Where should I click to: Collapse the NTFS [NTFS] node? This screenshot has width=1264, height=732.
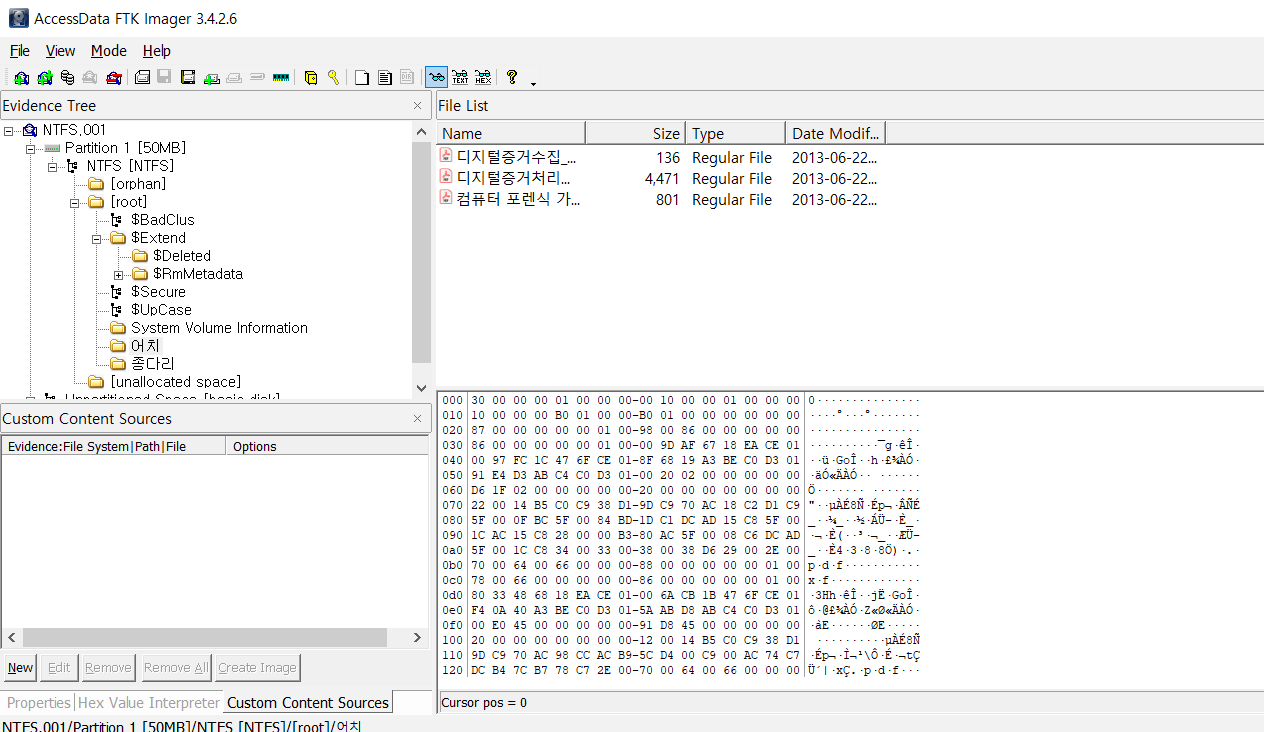click(x=53, y=166)
